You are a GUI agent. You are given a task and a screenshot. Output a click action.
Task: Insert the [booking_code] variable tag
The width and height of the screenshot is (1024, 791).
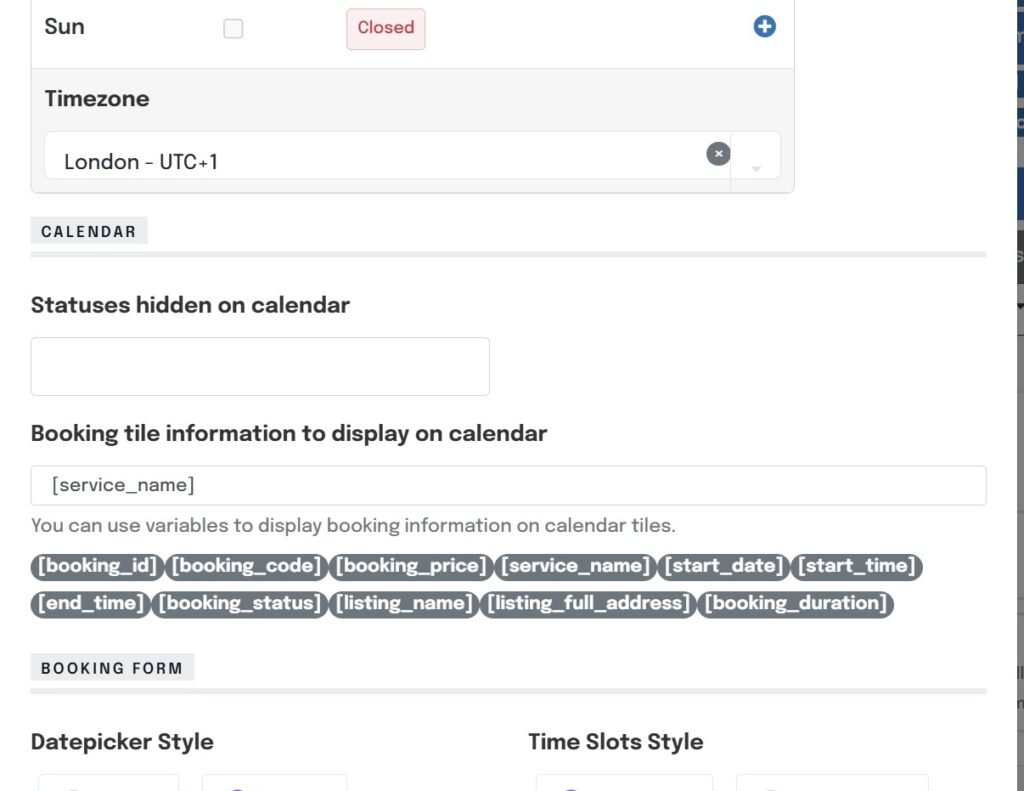[x=246, y=566]
